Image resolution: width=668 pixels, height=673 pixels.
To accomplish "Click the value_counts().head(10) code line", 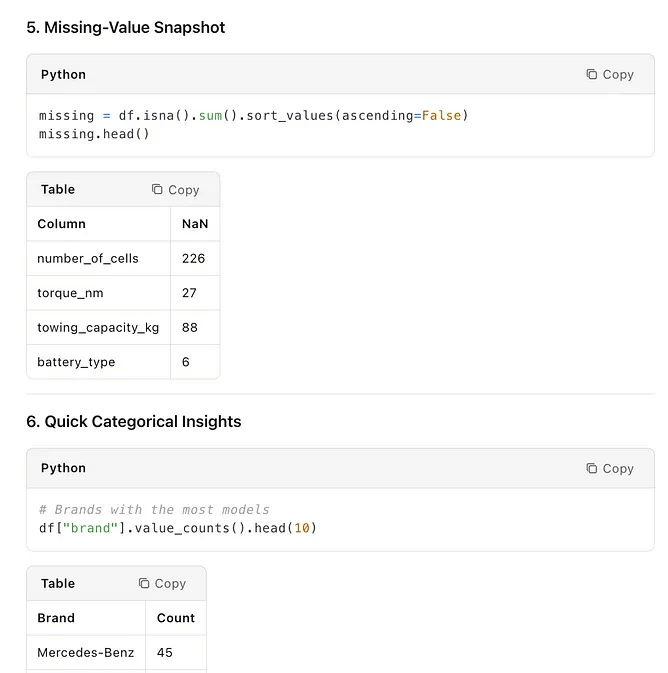I will point(178,528).
